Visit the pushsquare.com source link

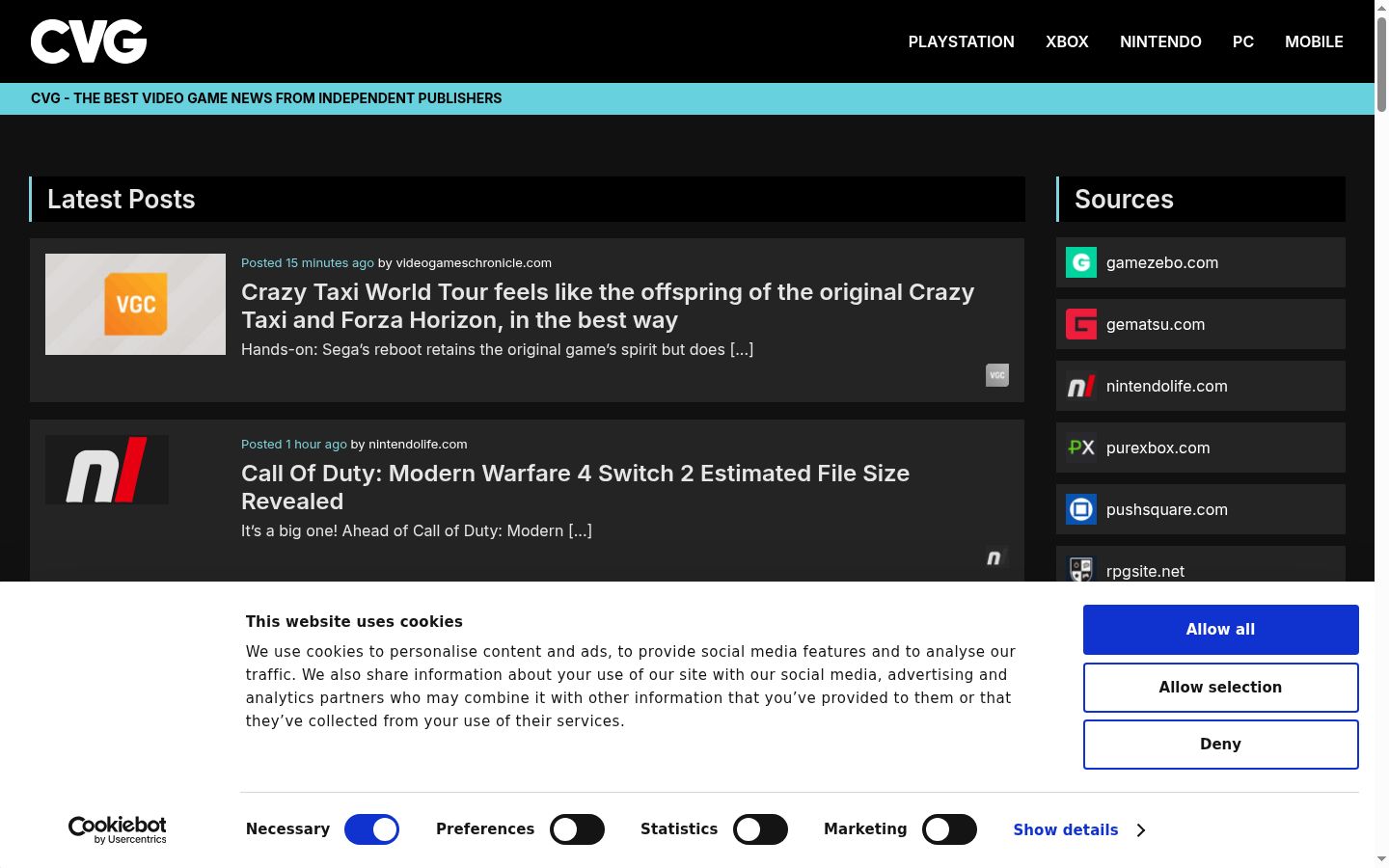1167,509
